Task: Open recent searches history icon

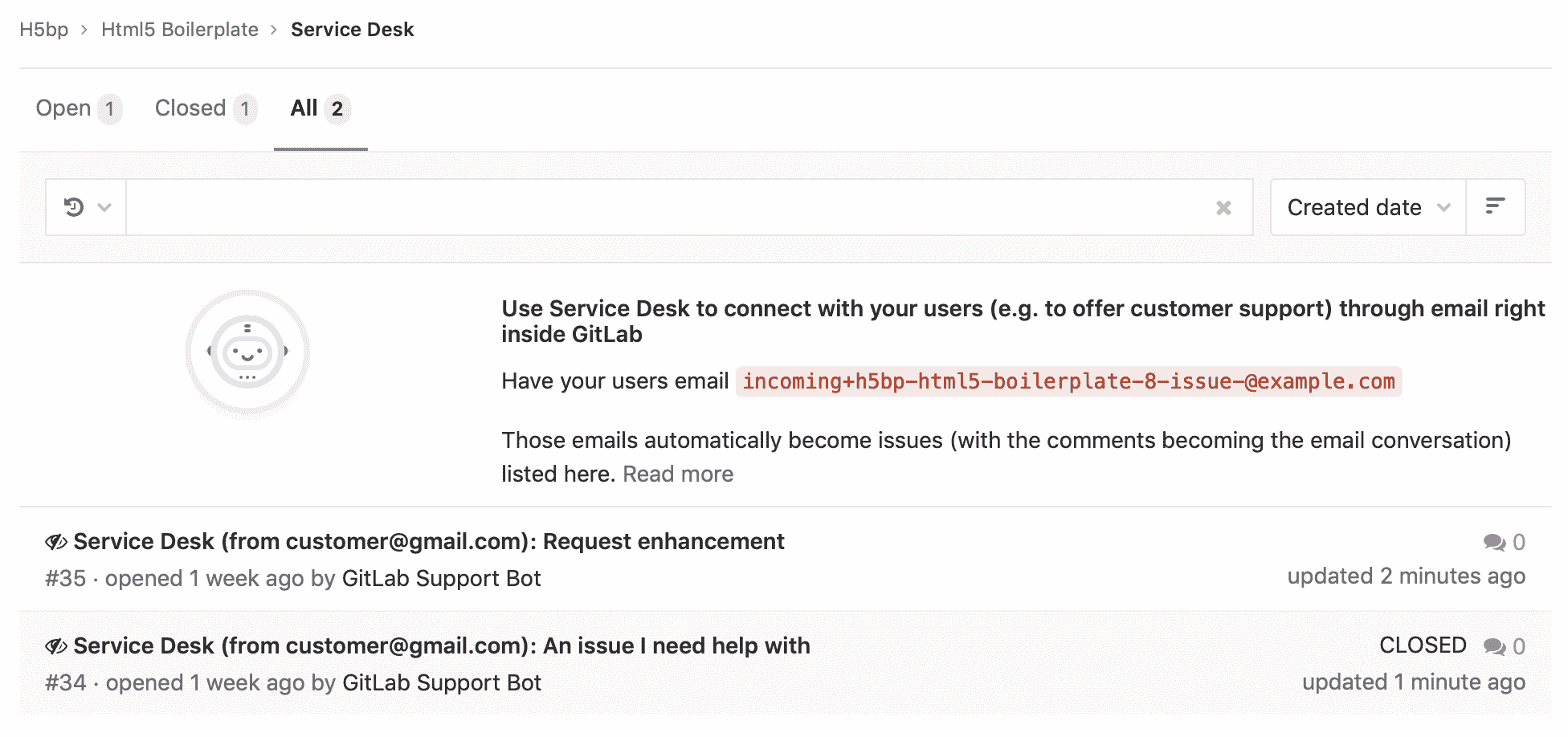Action: point(75,207)
